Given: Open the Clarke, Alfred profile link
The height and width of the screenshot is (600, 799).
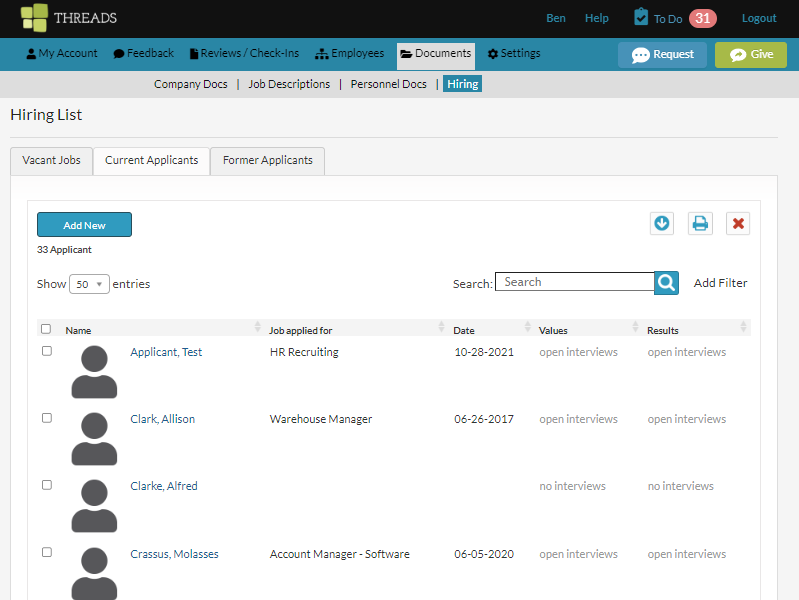Looking at the screenshot, I should click(x=164, y=486).
